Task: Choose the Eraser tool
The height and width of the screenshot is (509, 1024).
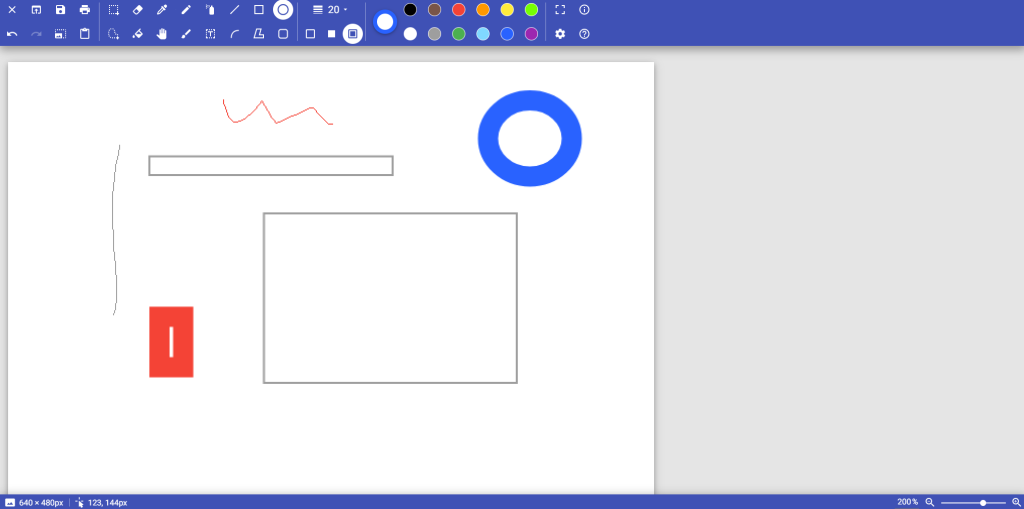Action: (138, 10)
